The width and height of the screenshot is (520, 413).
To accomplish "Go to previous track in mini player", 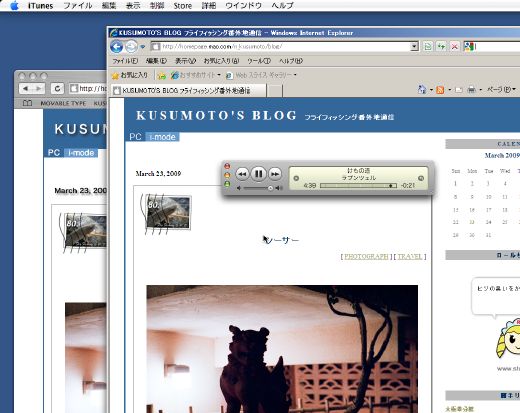I will pos(242,174).
